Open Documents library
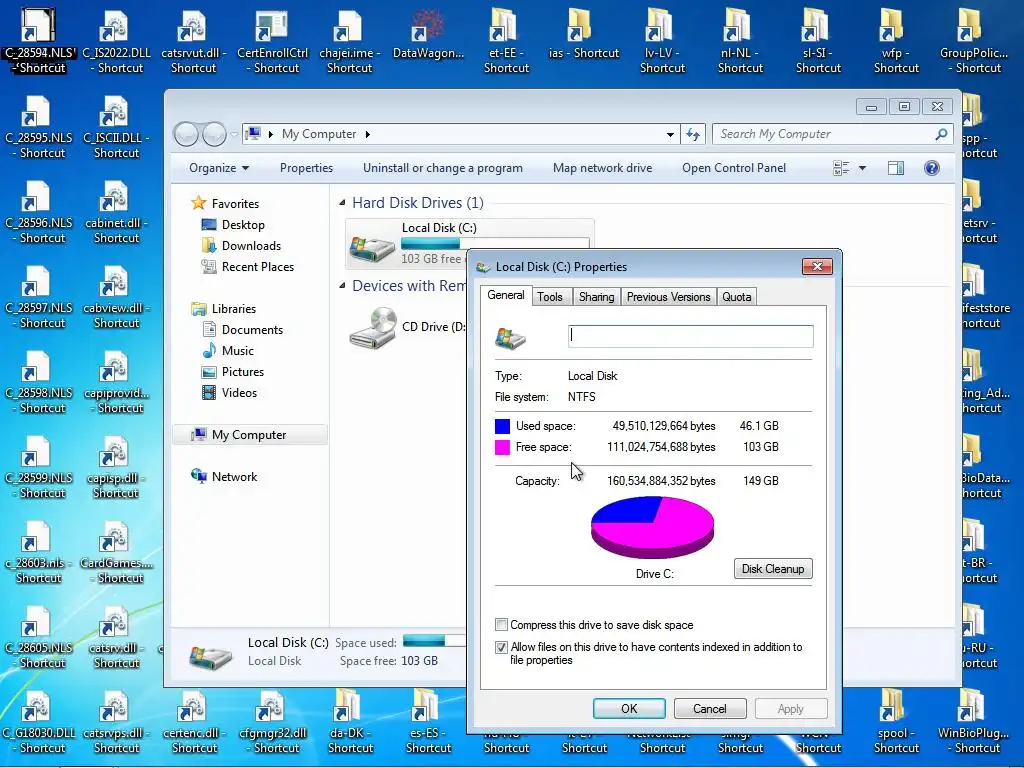 point(242,330)
